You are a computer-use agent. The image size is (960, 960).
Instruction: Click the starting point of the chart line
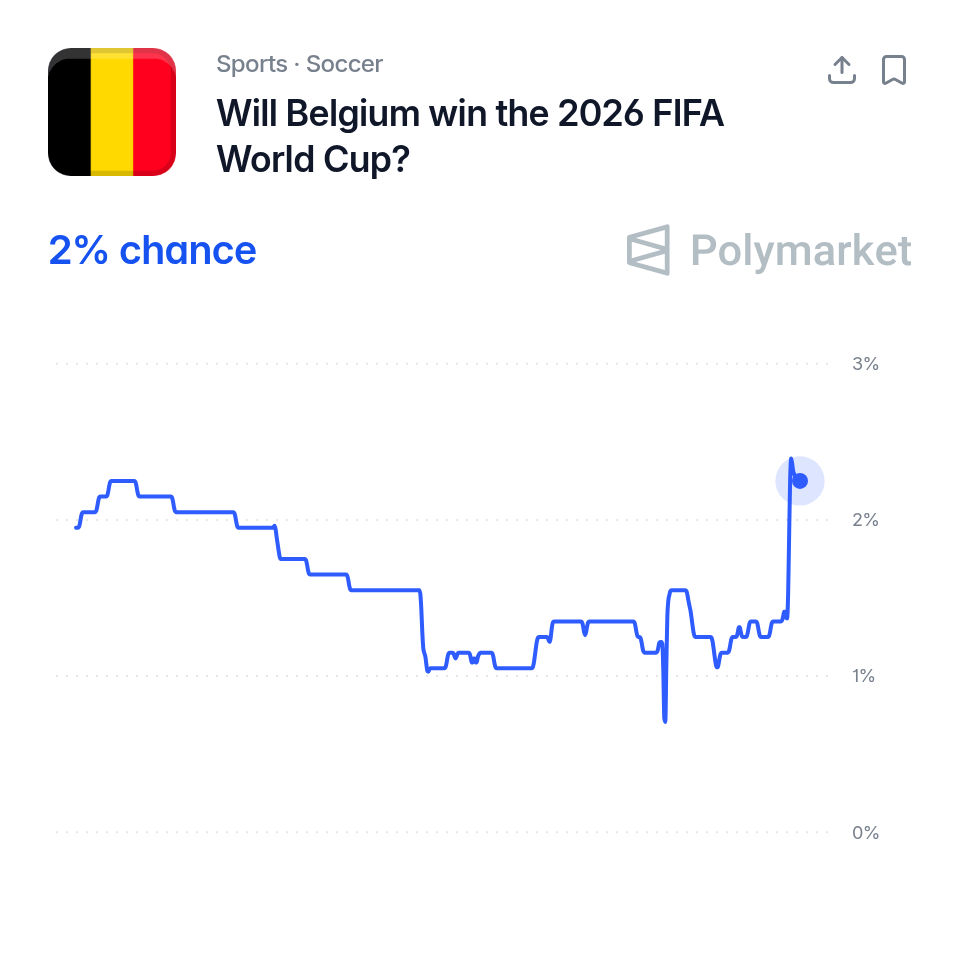(77, 527)
